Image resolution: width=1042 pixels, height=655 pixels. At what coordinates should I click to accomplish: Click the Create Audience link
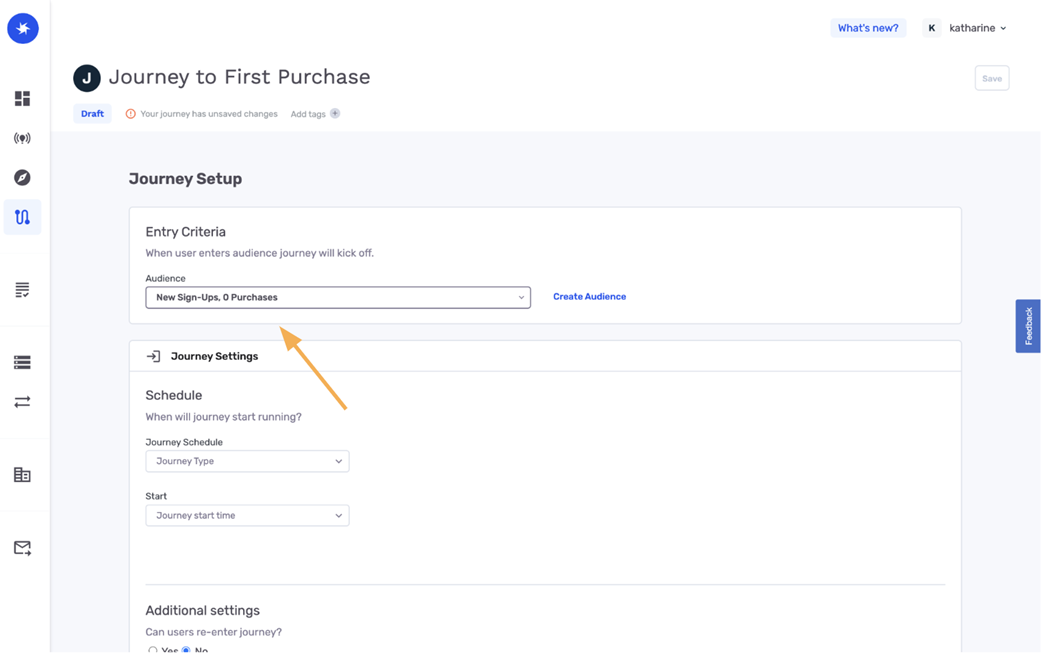coord(589,297)
